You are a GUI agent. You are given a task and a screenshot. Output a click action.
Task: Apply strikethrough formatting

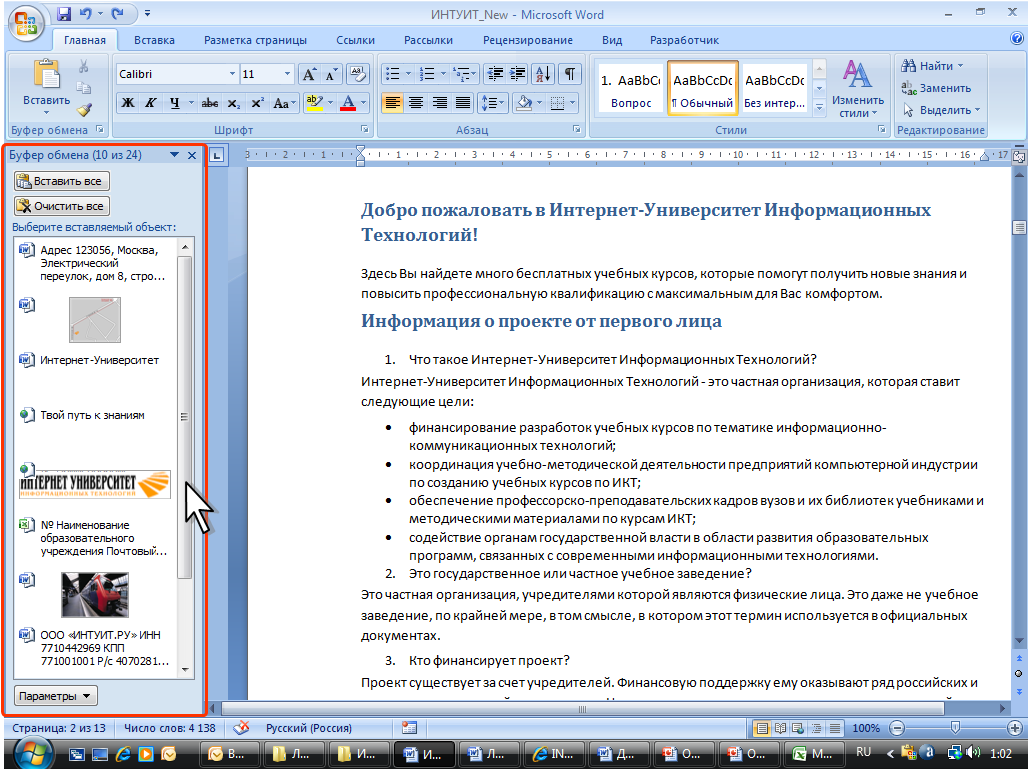[210, 103]
